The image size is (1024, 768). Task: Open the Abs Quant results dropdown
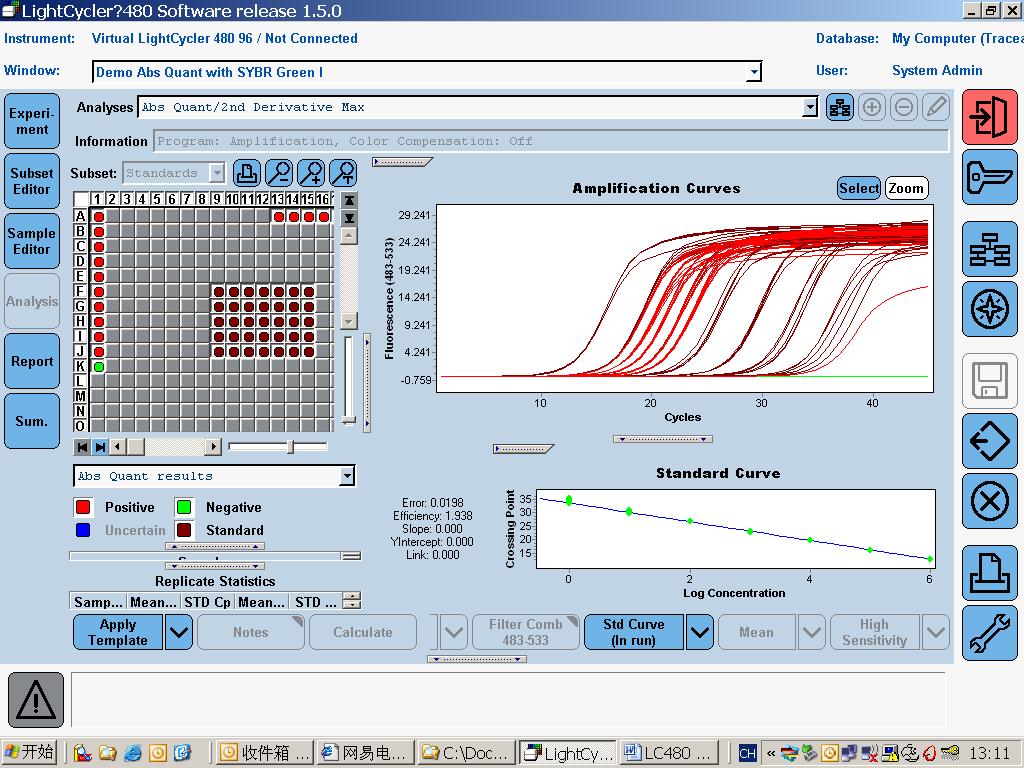pyautogui.click(x=347, y=476)
